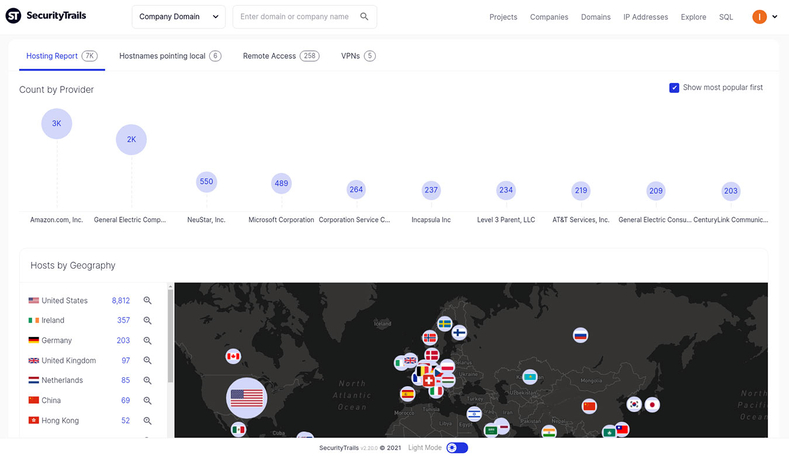Click the Taiwan flag marker on map
Image resolution: width=789 pixels, height=456 pixels.
click(x=622, y=429)
